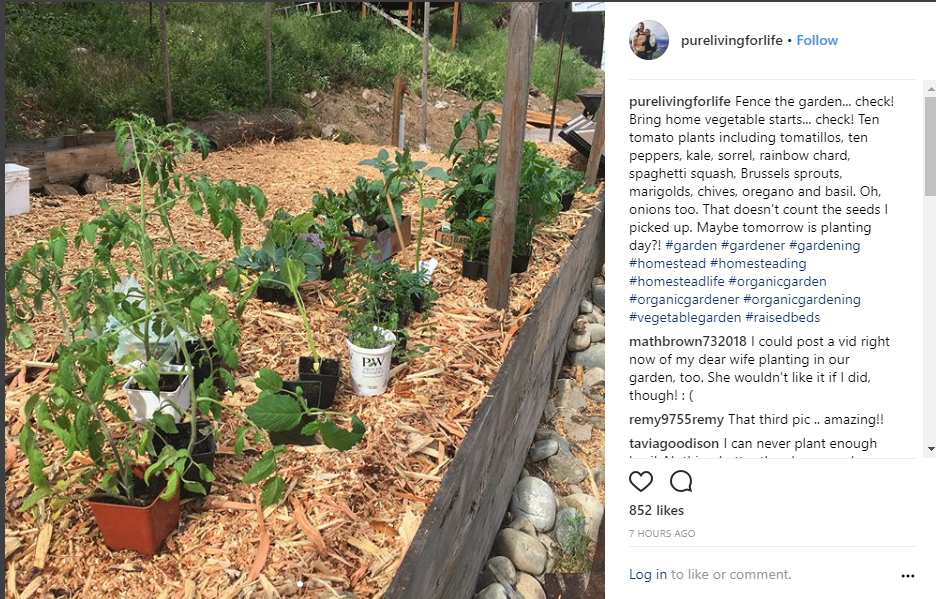The image size is (936, 599).
Task: Open the three-dot more options menu
Action: 907,576
